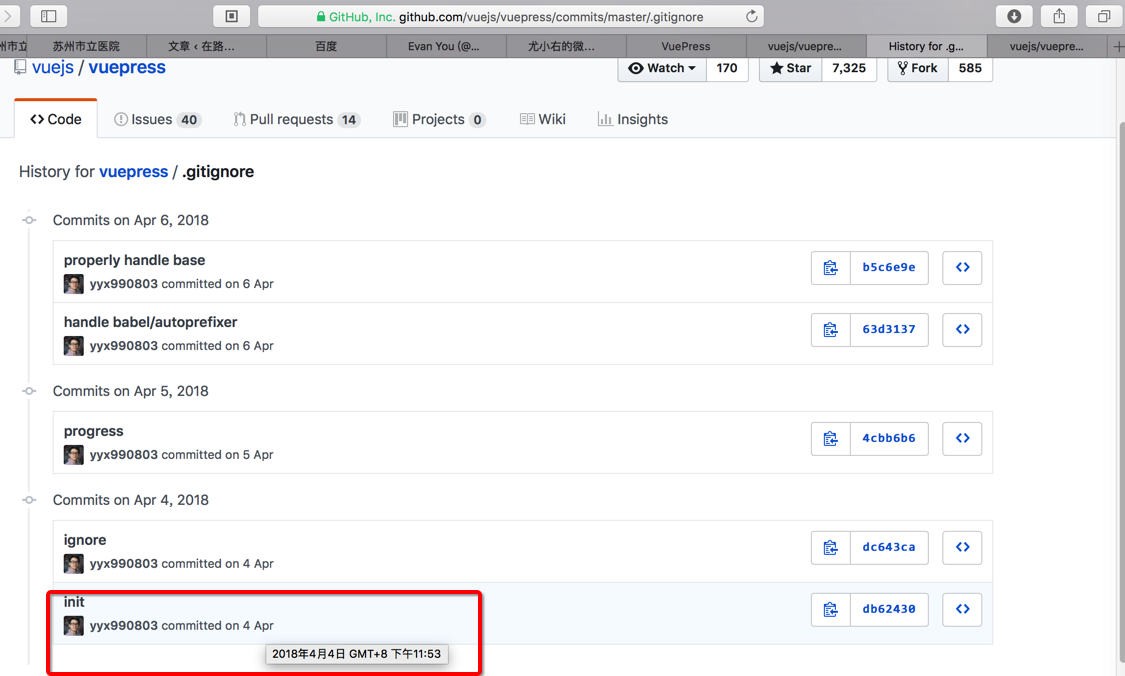Show all Safari tabs overview
Screen dimensions: 1125x676
(x=1104, y=16)
